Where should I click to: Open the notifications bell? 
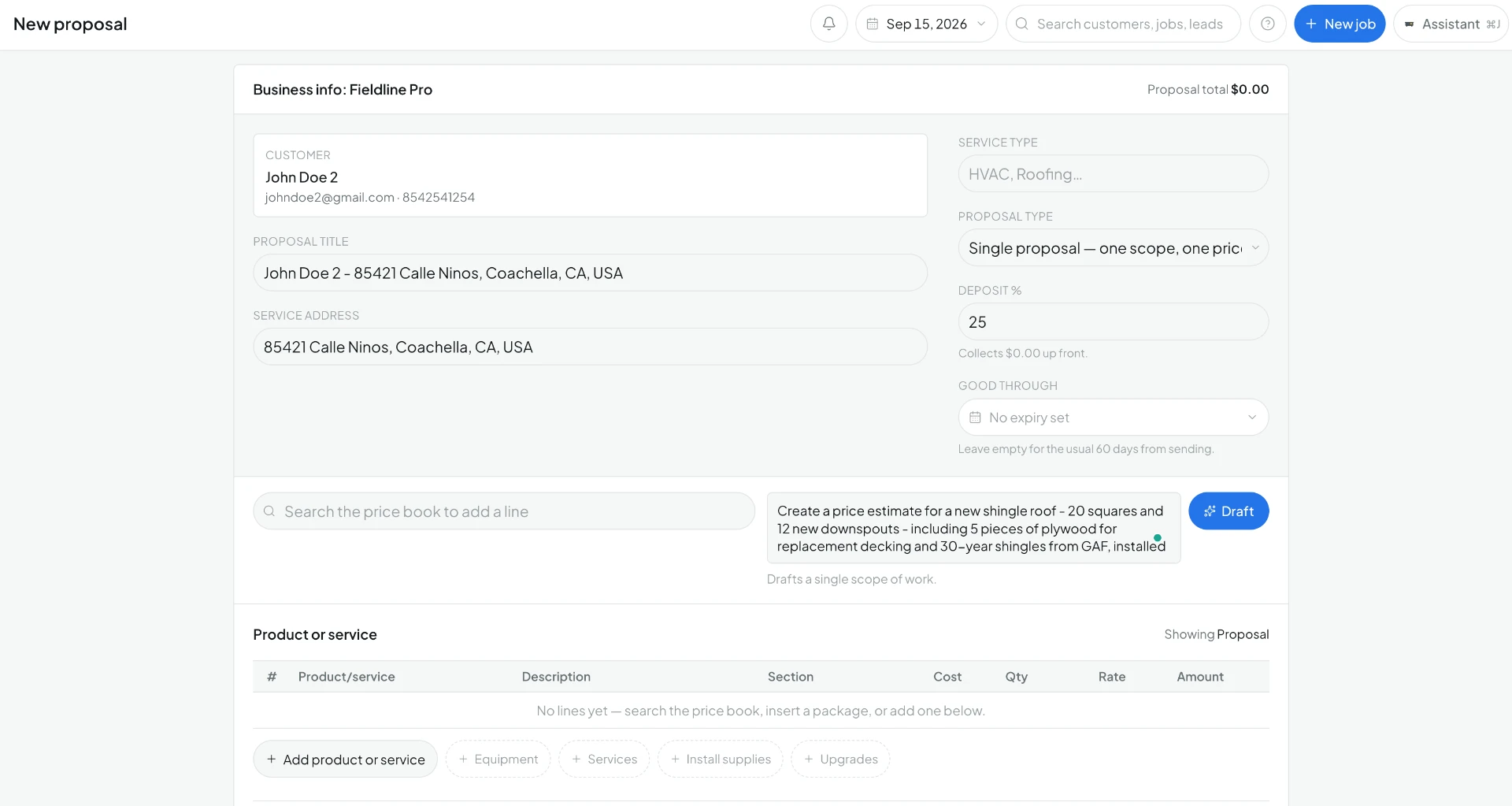(828, 24)
